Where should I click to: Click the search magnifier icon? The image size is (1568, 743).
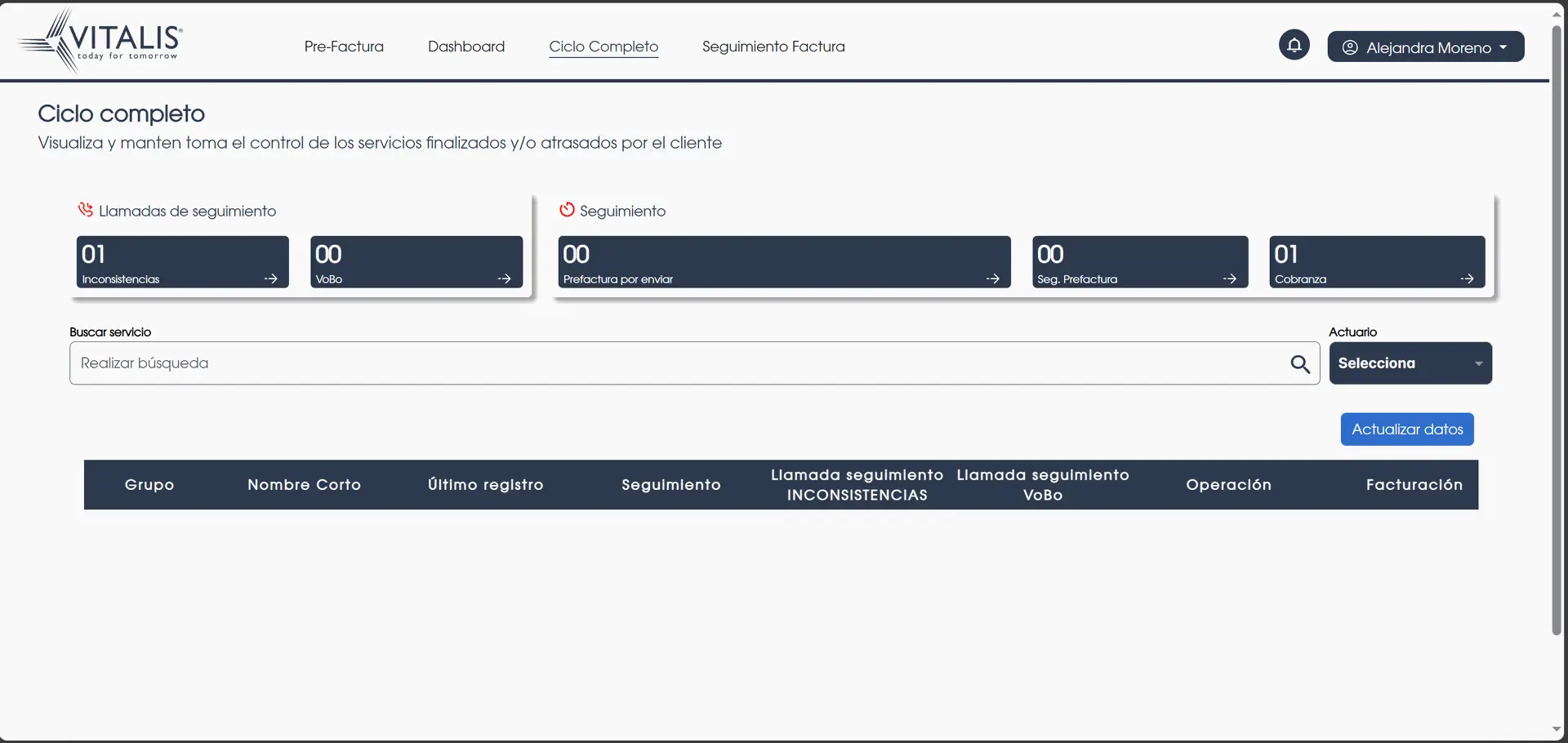coord(1300,364)
